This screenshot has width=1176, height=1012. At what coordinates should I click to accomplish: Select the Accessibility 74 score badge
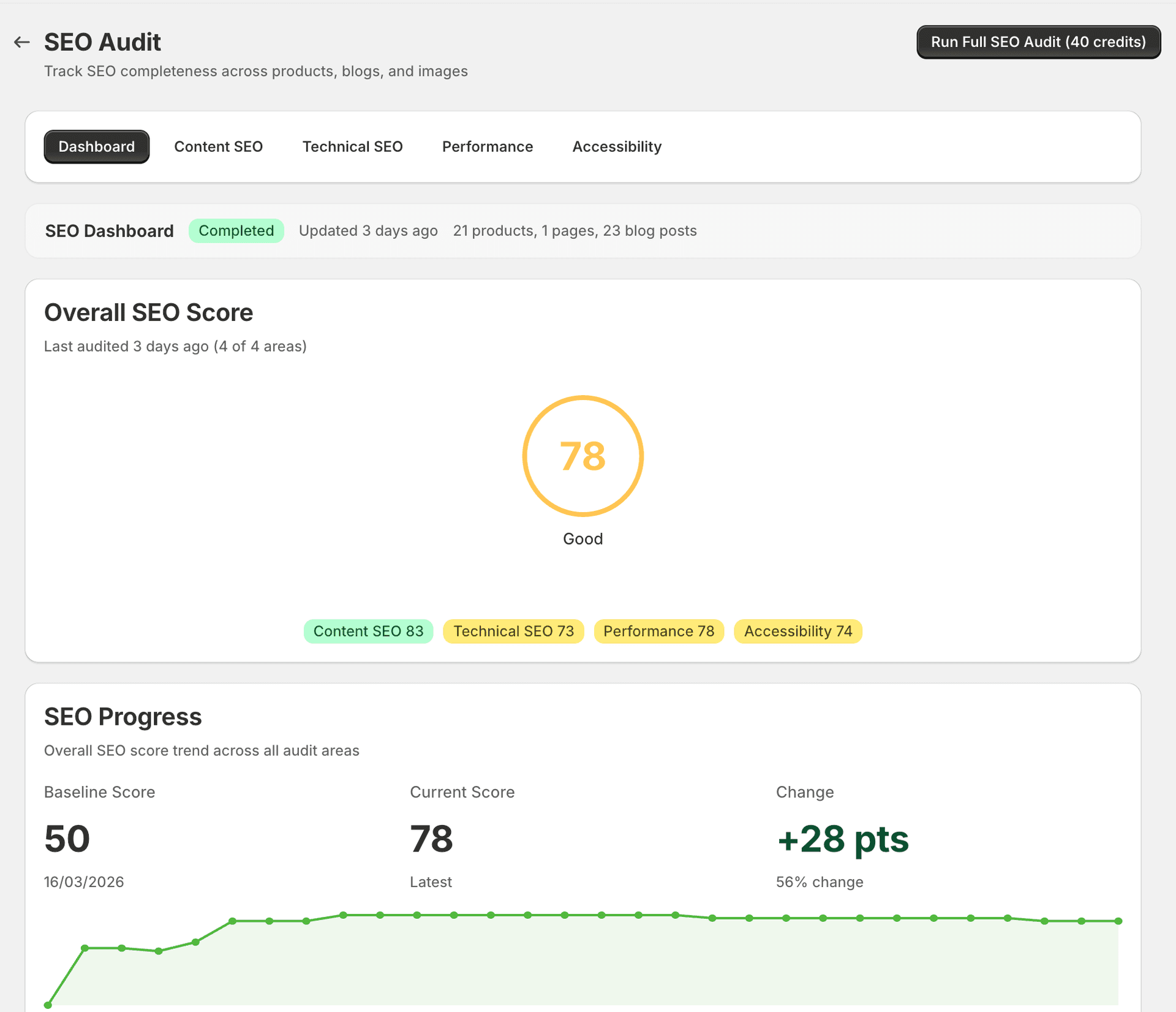coord(797,631)
